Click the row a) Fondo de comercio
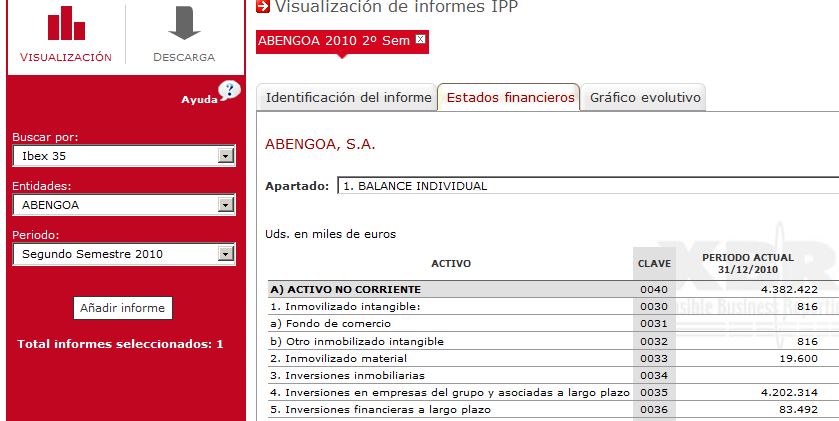Image resolution: width=839 pixels, height=421 pixels. (553, 324)
